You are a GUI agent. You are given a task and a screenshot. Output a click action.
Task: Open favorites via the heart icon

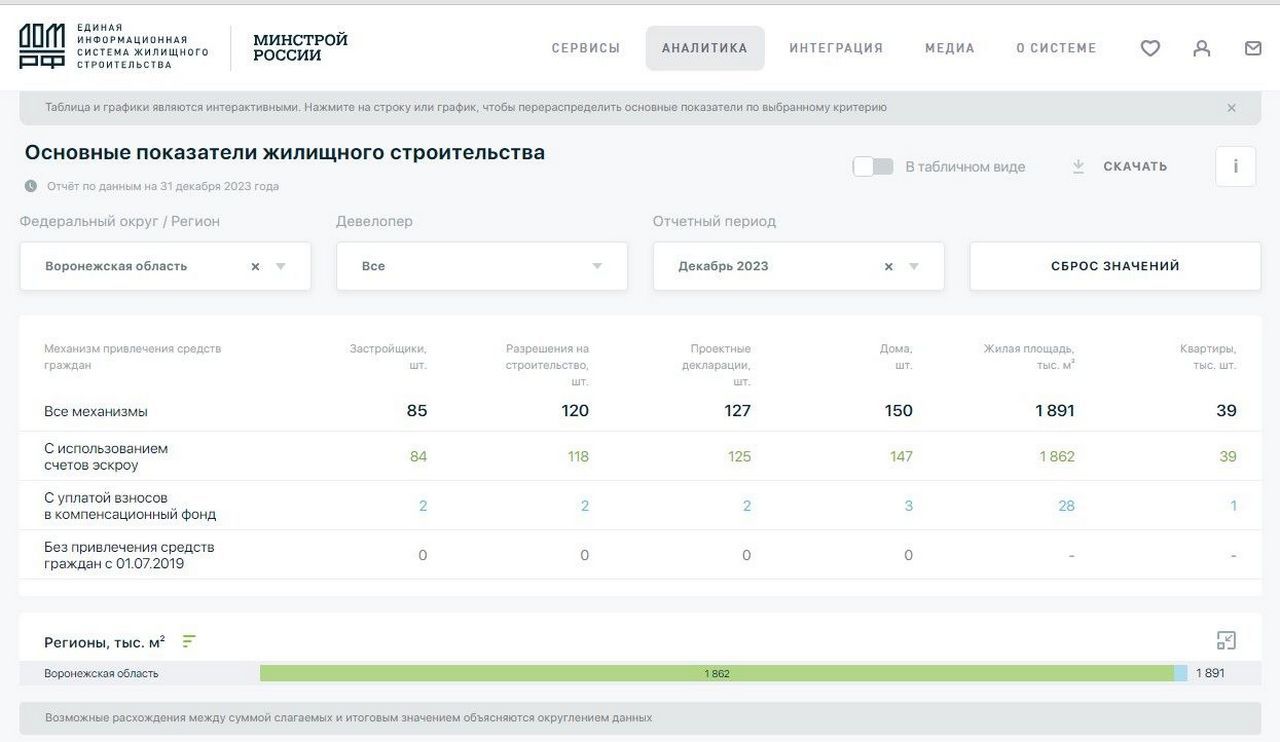[x=1150, y=48]
